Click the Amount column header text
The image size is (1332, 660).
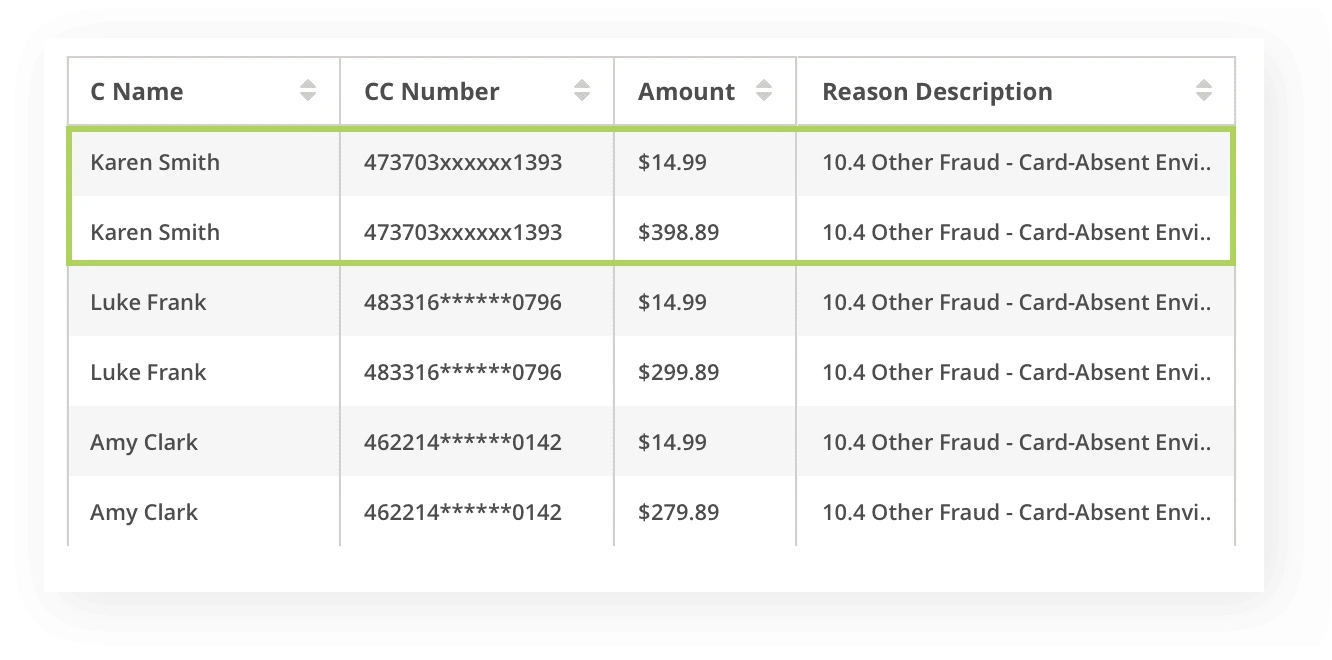point(686,92)
